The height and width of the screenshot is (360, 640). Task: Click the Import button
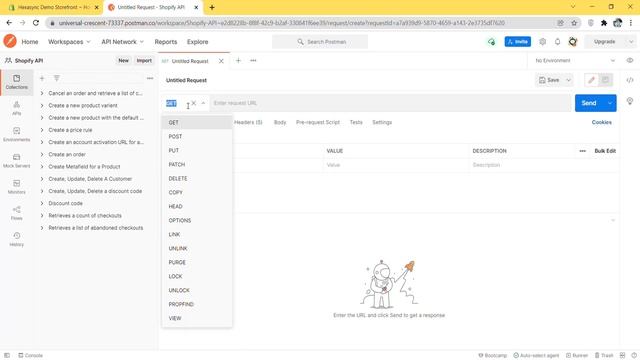coord(144,60)
